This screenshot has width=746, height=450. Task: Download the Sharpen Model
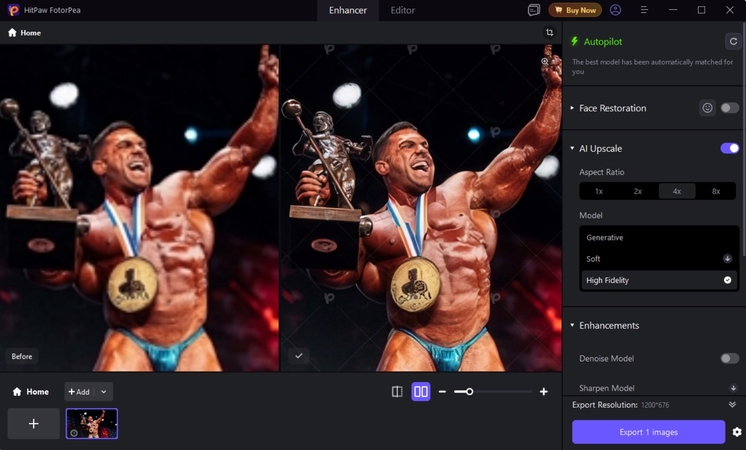(x=733, y=388)
